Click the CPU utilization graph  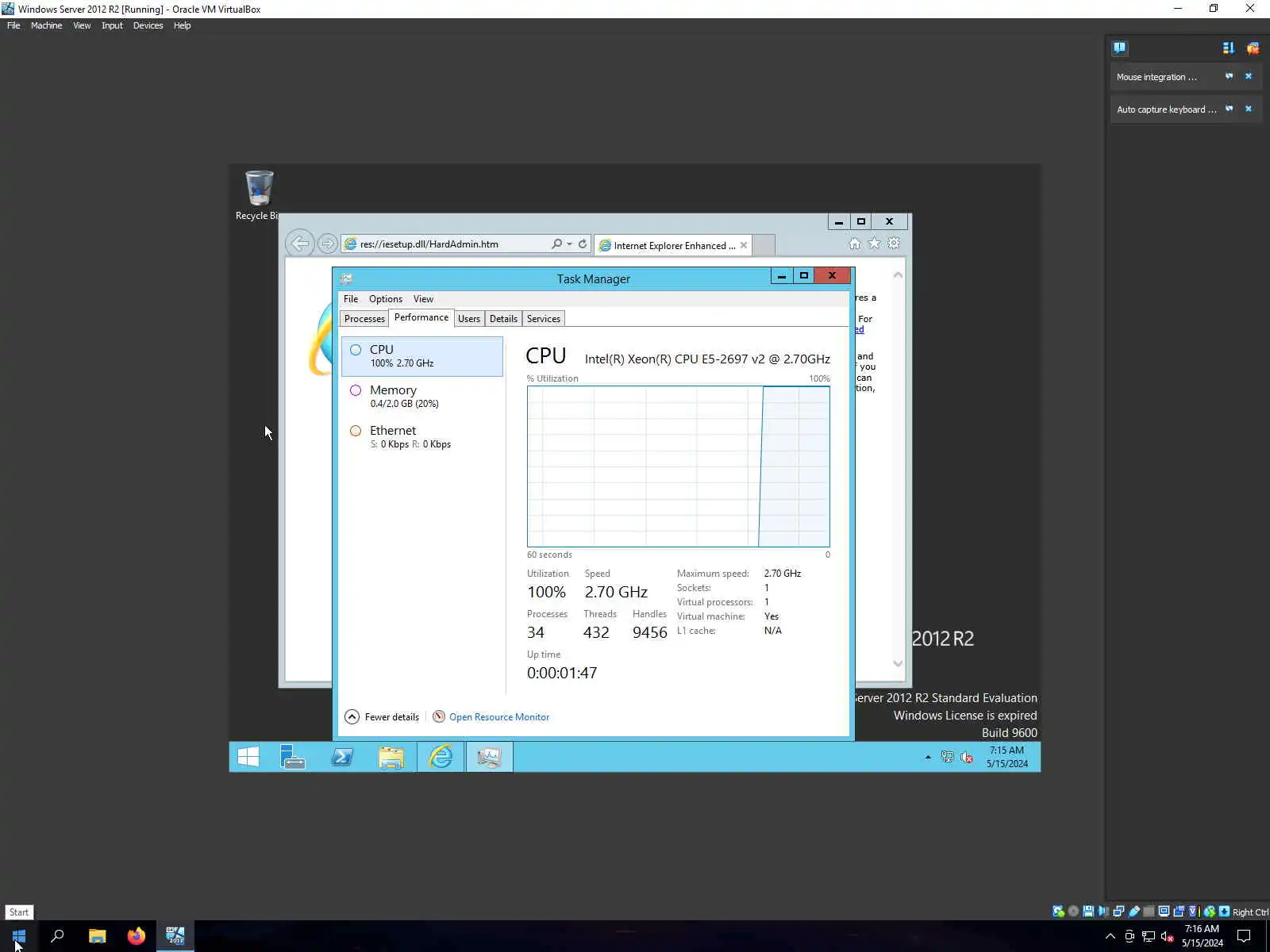point(679,466)
